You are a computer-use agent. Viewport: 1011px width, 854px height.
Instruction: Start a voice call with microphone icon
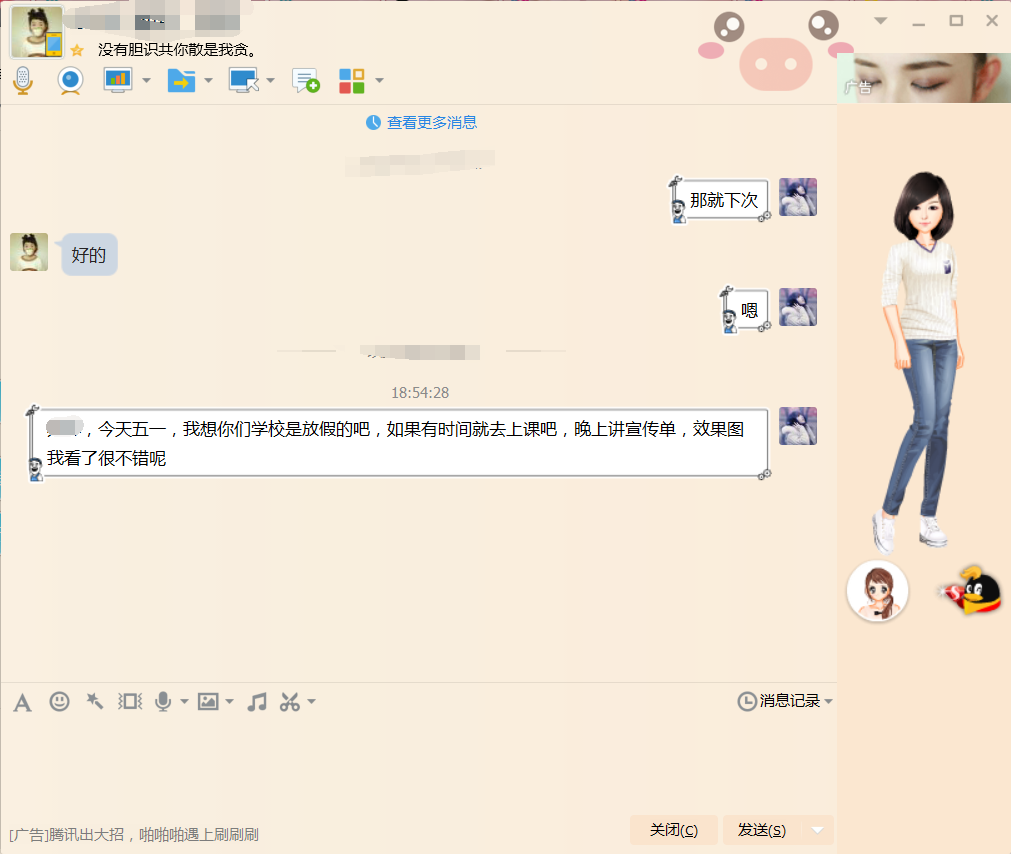click(22, 80)
